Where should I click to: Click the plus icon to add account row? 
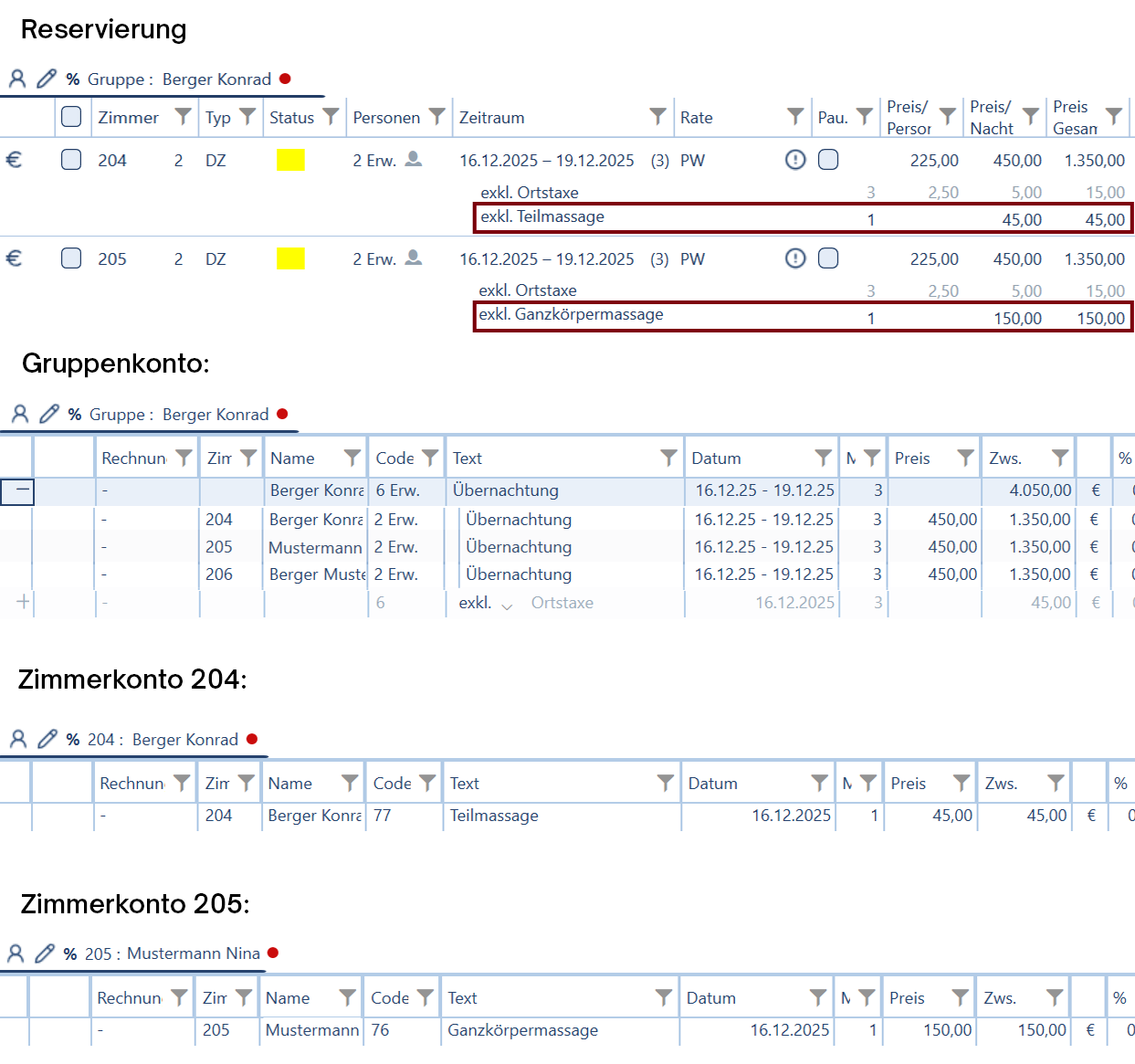click(23, 602)
